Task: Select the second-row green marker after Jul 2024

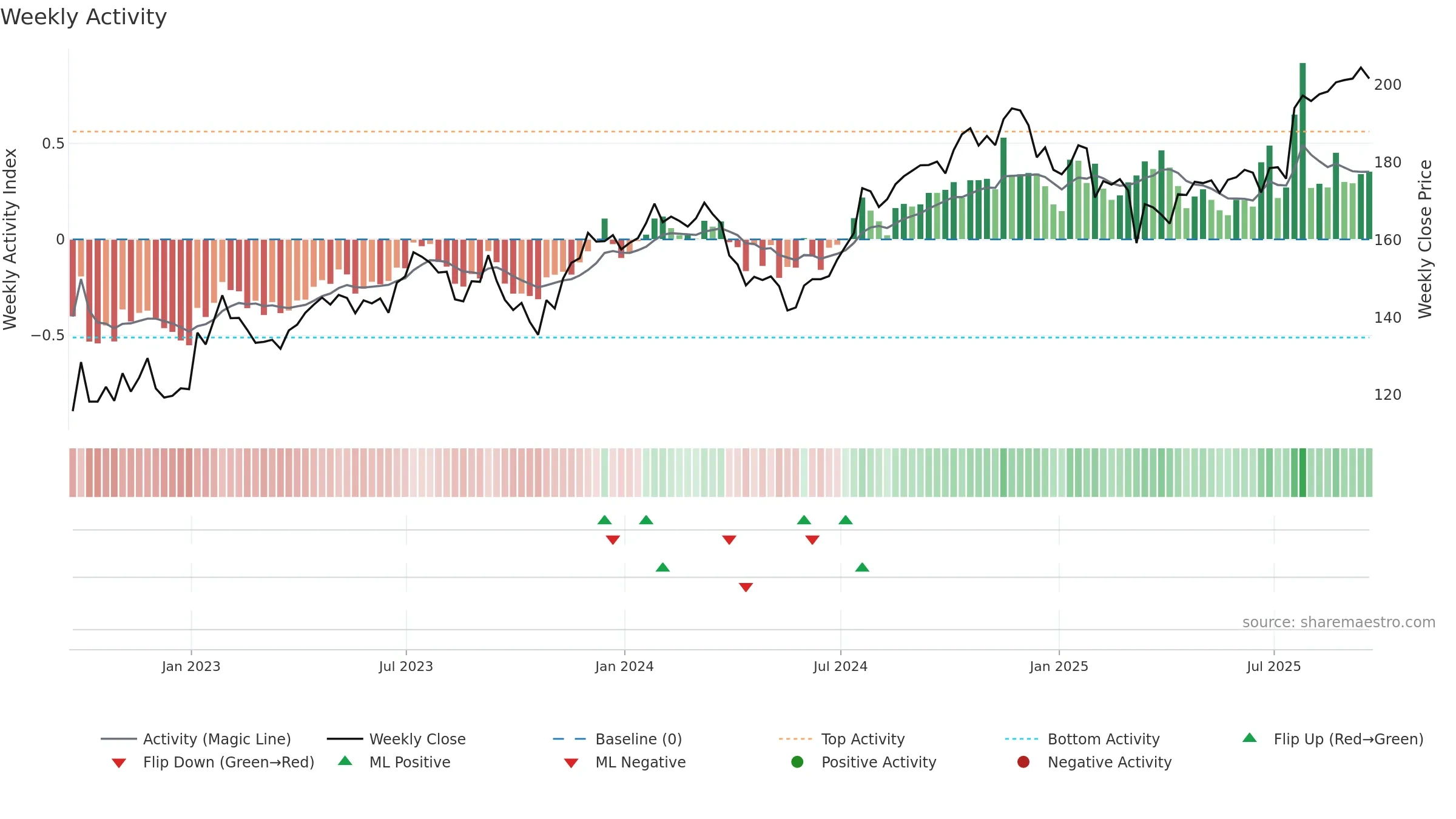Action: [862, 567]
